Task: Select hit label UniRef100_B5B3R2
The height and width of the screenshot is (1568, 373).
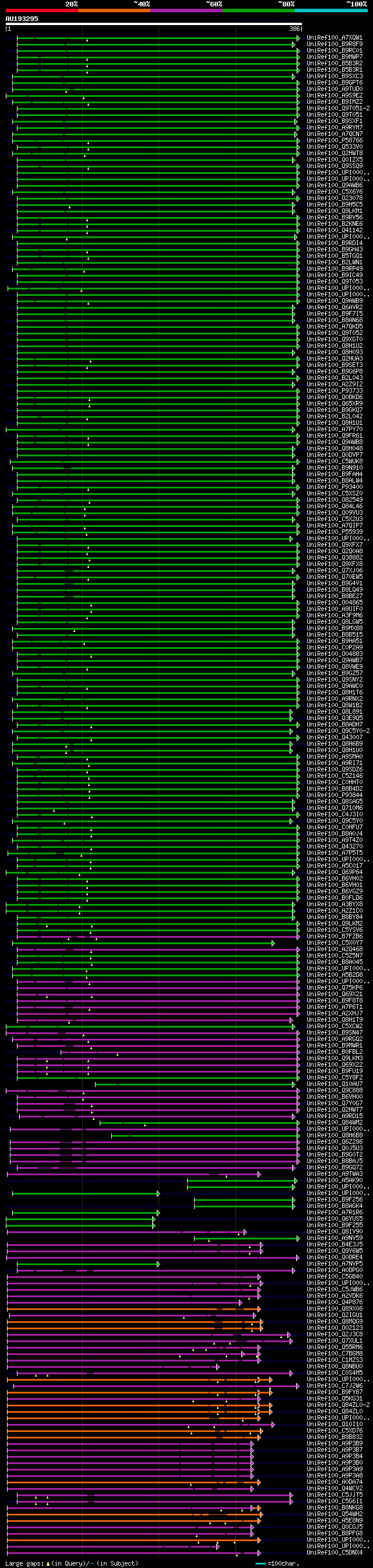Action: 335,63
